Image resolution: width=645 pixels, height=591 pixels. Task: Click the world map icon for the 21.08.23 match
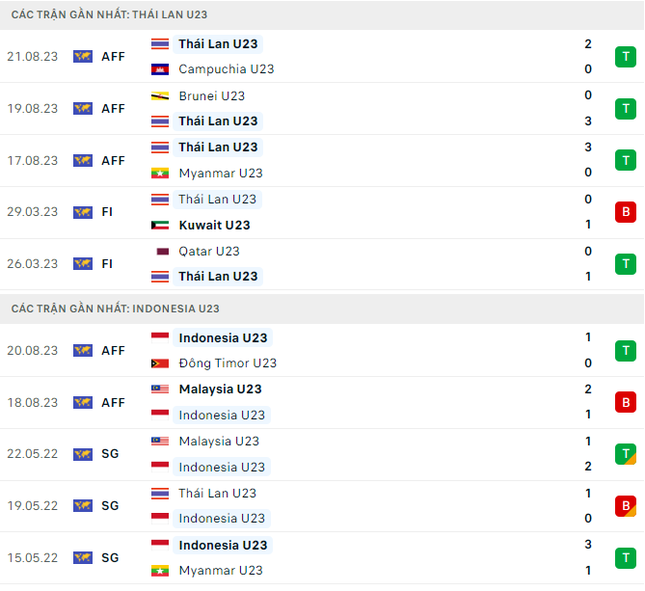point(83,56)
